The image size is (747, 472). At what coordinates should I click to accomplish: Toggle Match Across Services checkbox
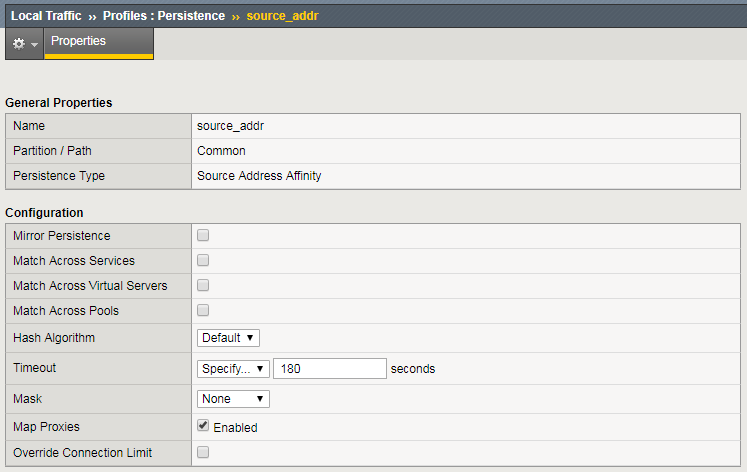point(203,261)
